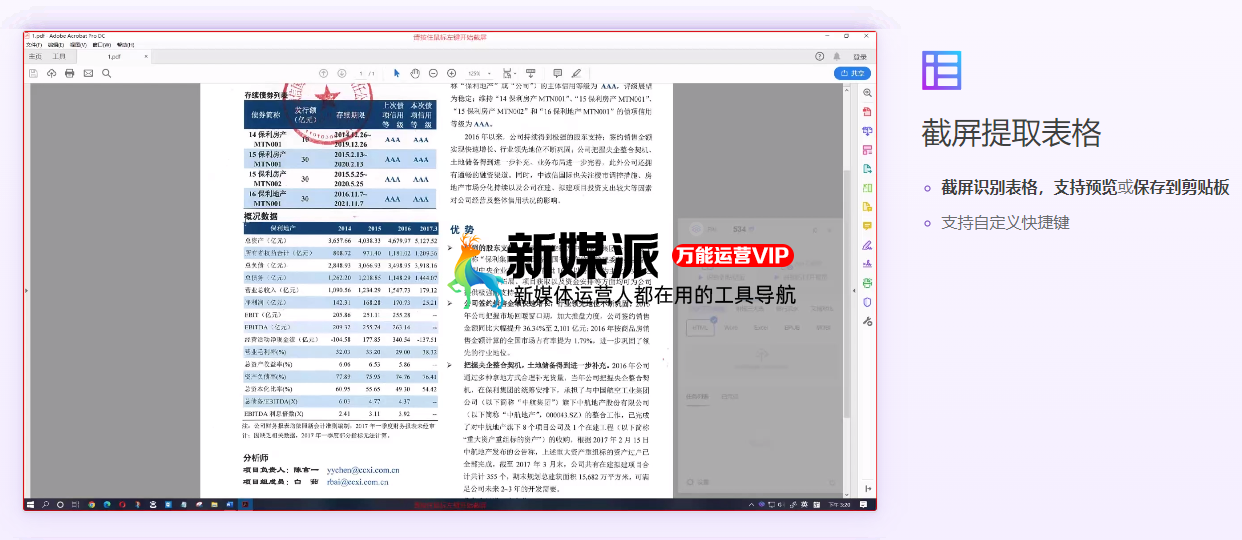Viewport: 1242px width, 540px height.
Task: Print the document using the printer icon
Action: click(70, 73)
